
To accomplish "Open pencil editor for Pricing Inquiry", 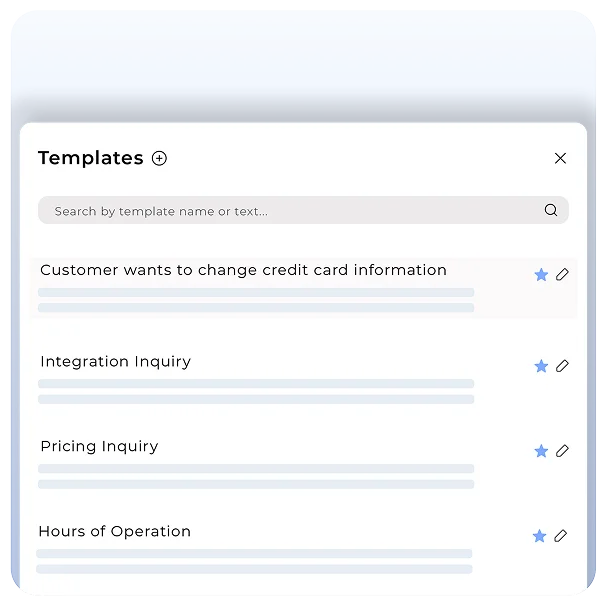I will pos(562,451).
